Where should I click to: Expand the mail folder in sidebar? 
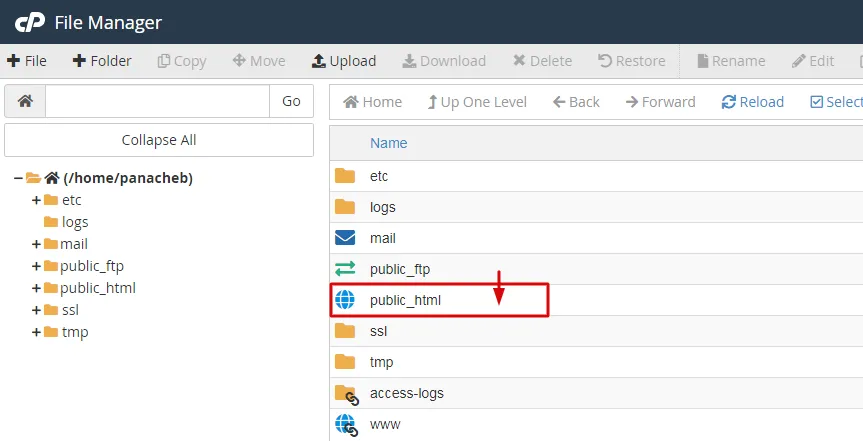click(36, 244)
